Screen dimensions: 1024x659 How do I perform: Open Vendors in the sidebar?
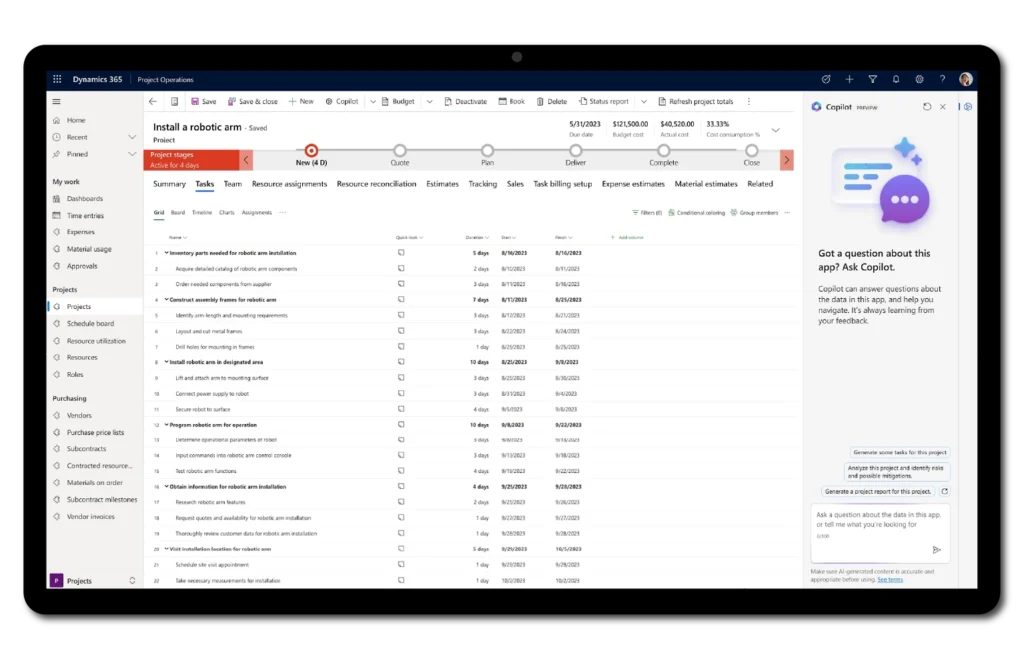79,415
